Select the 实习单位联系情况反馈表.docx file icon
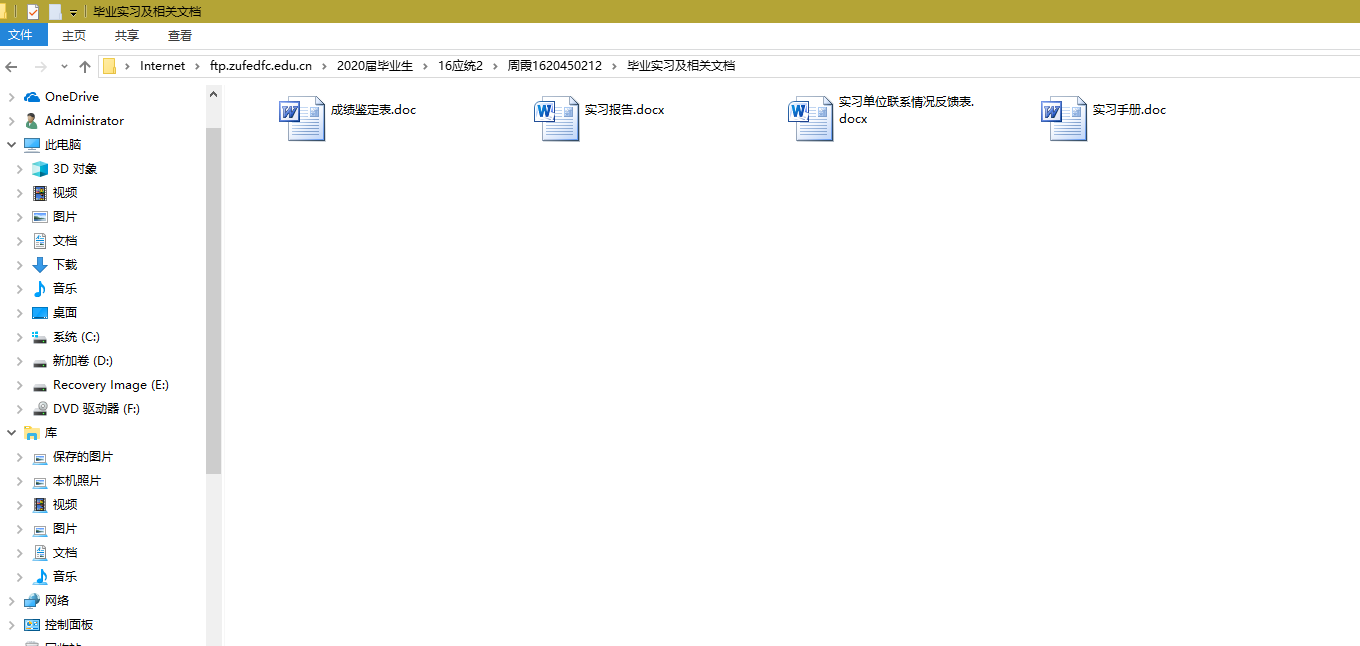Screen dimensions: 1360x646 pyautogui.click(x=810, y=119)
